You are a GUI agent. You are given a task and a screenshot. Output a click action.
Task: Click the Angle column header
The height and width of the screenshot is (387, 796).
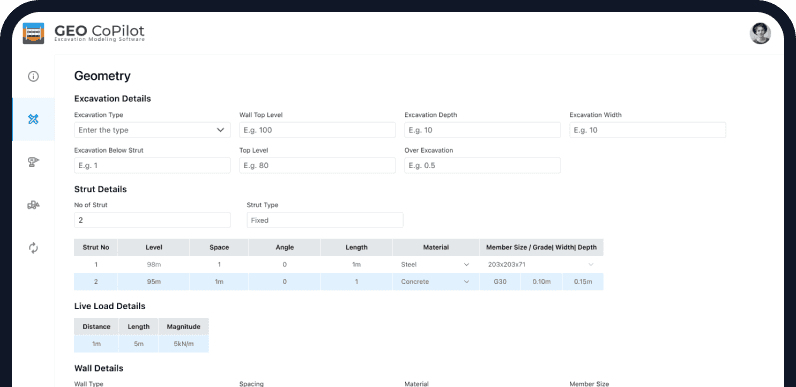coord(284,247)
